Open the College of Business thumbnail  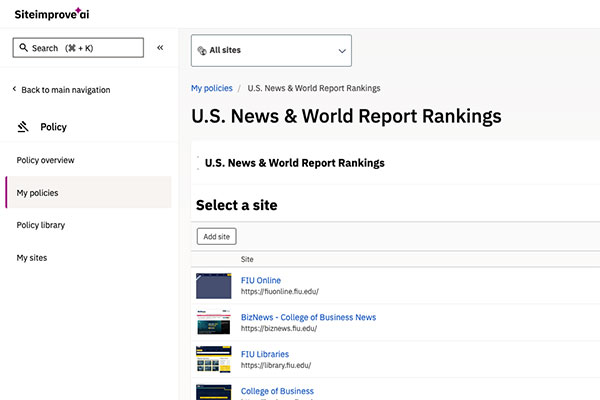click(x=214, y=392)
